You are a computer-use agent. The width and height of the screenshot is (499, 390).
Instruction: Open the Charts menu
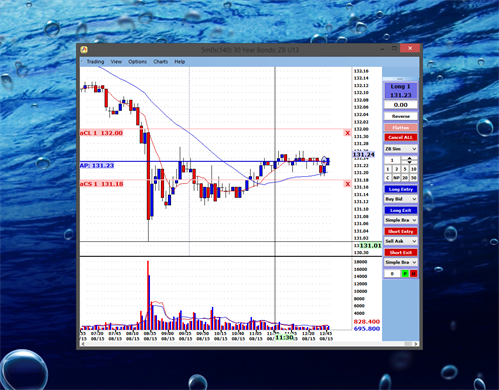point(161,62)
